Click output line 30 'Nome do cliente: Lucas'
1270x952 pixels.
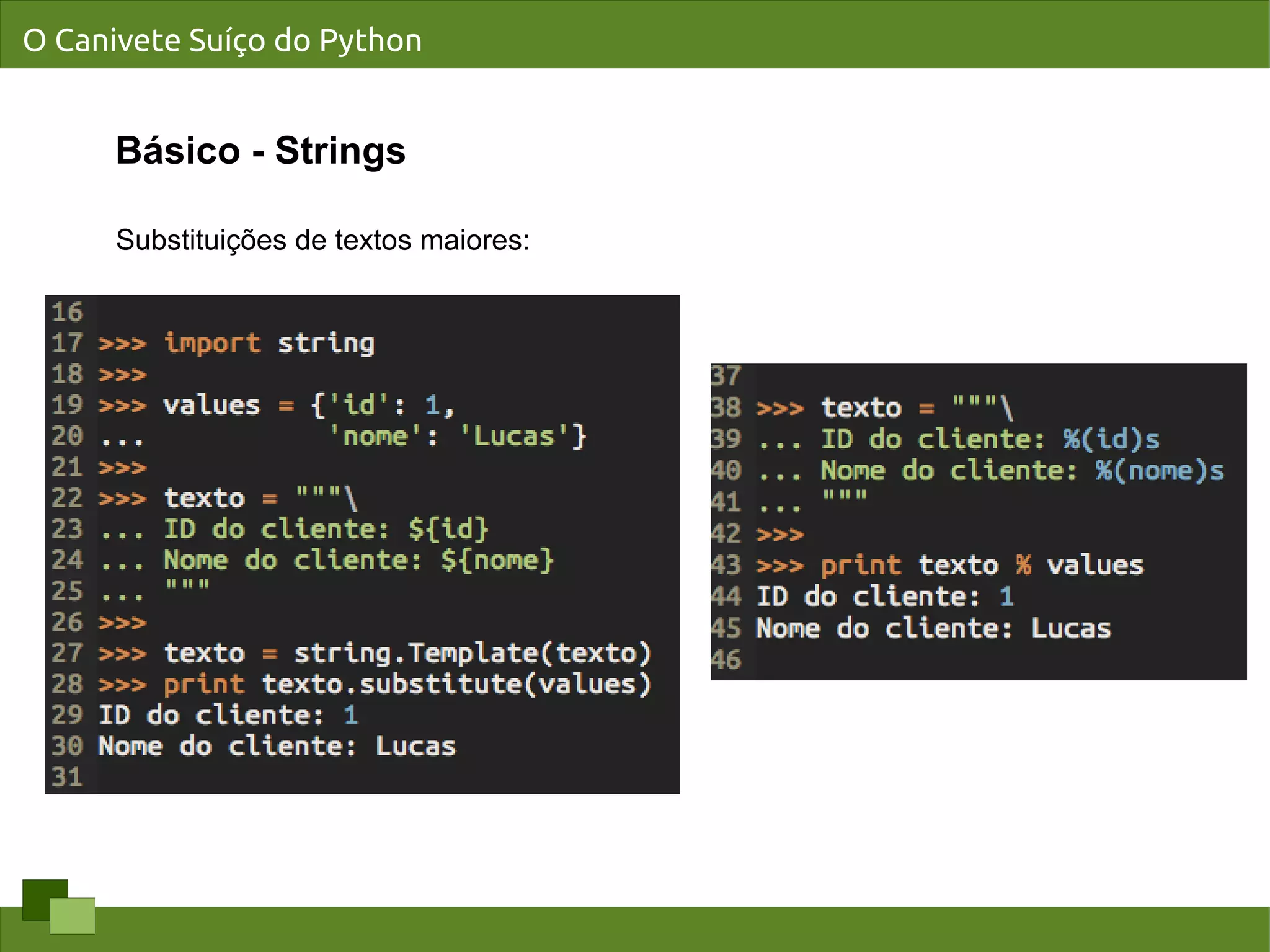pos(277,746)
